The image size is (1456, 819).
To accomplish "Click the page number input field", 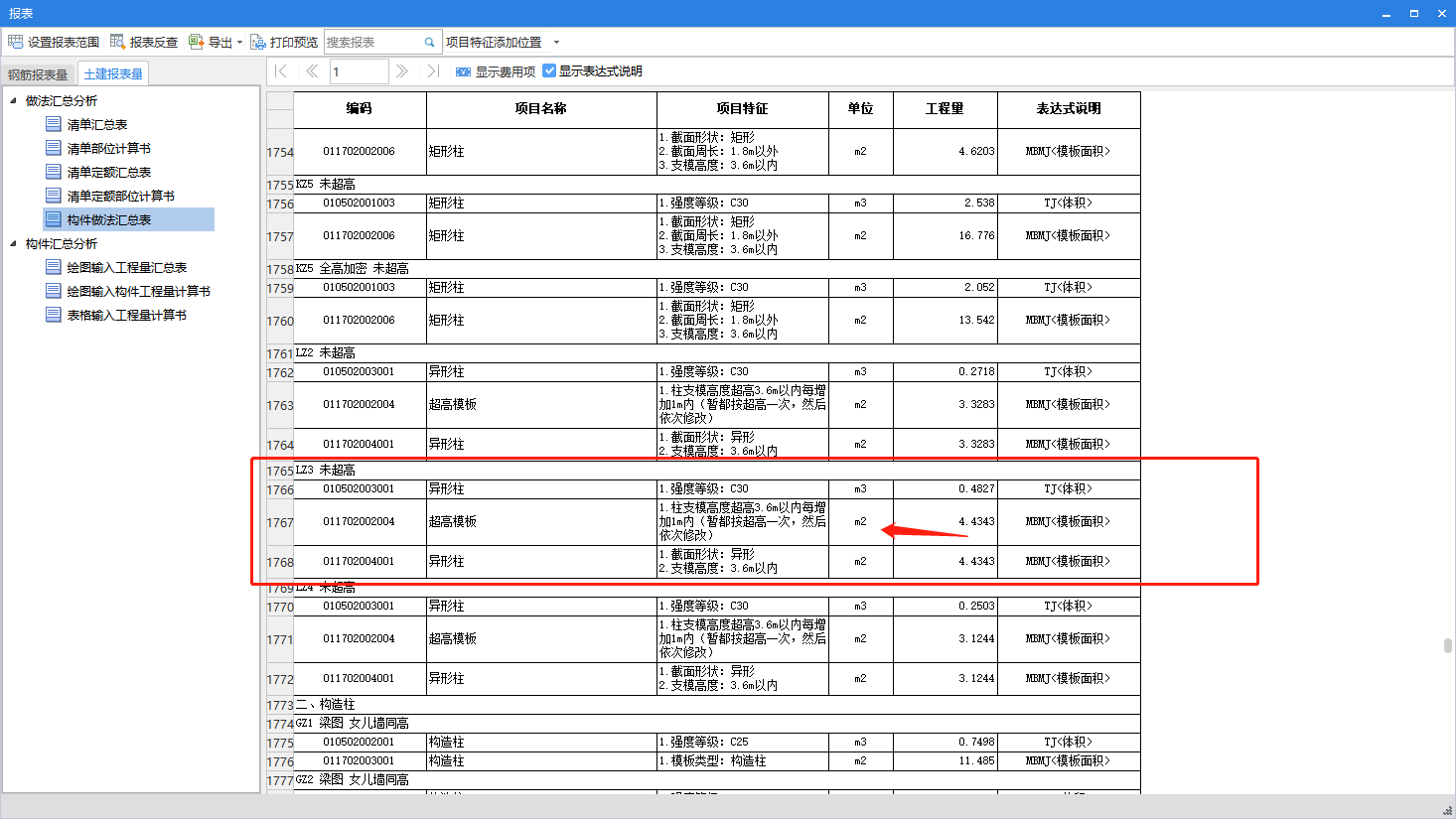I will pos(359,71).
